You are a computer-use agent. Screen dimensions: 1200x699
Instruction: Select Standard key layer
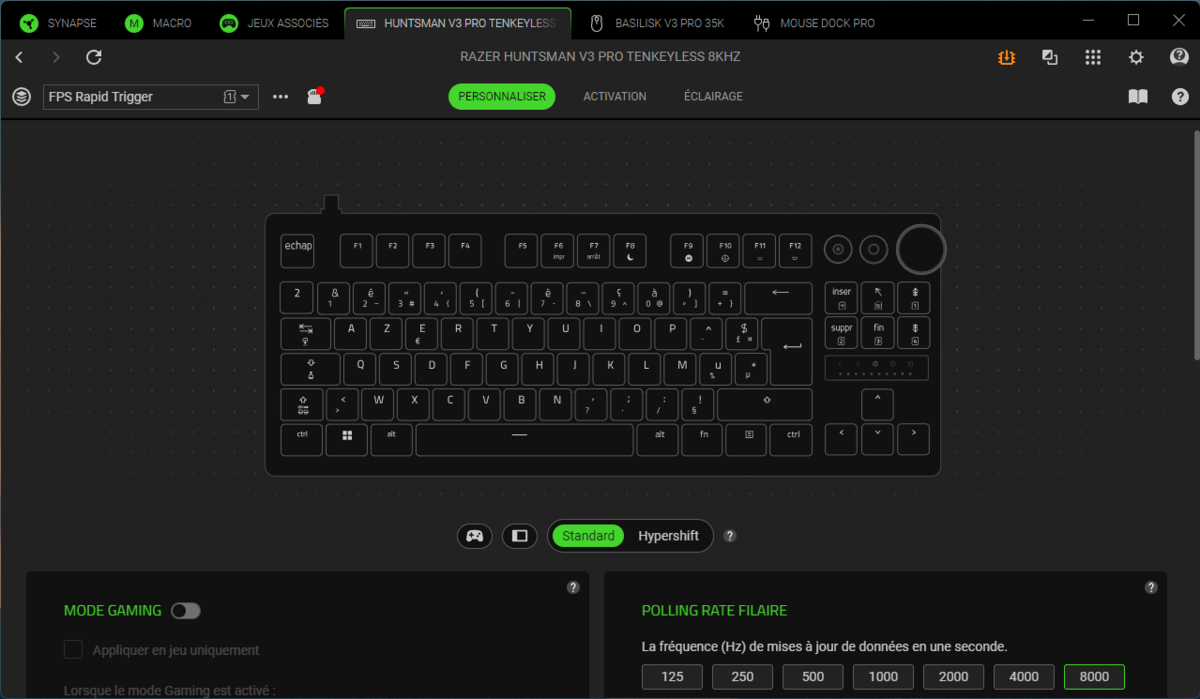click(x=588, y=536)
